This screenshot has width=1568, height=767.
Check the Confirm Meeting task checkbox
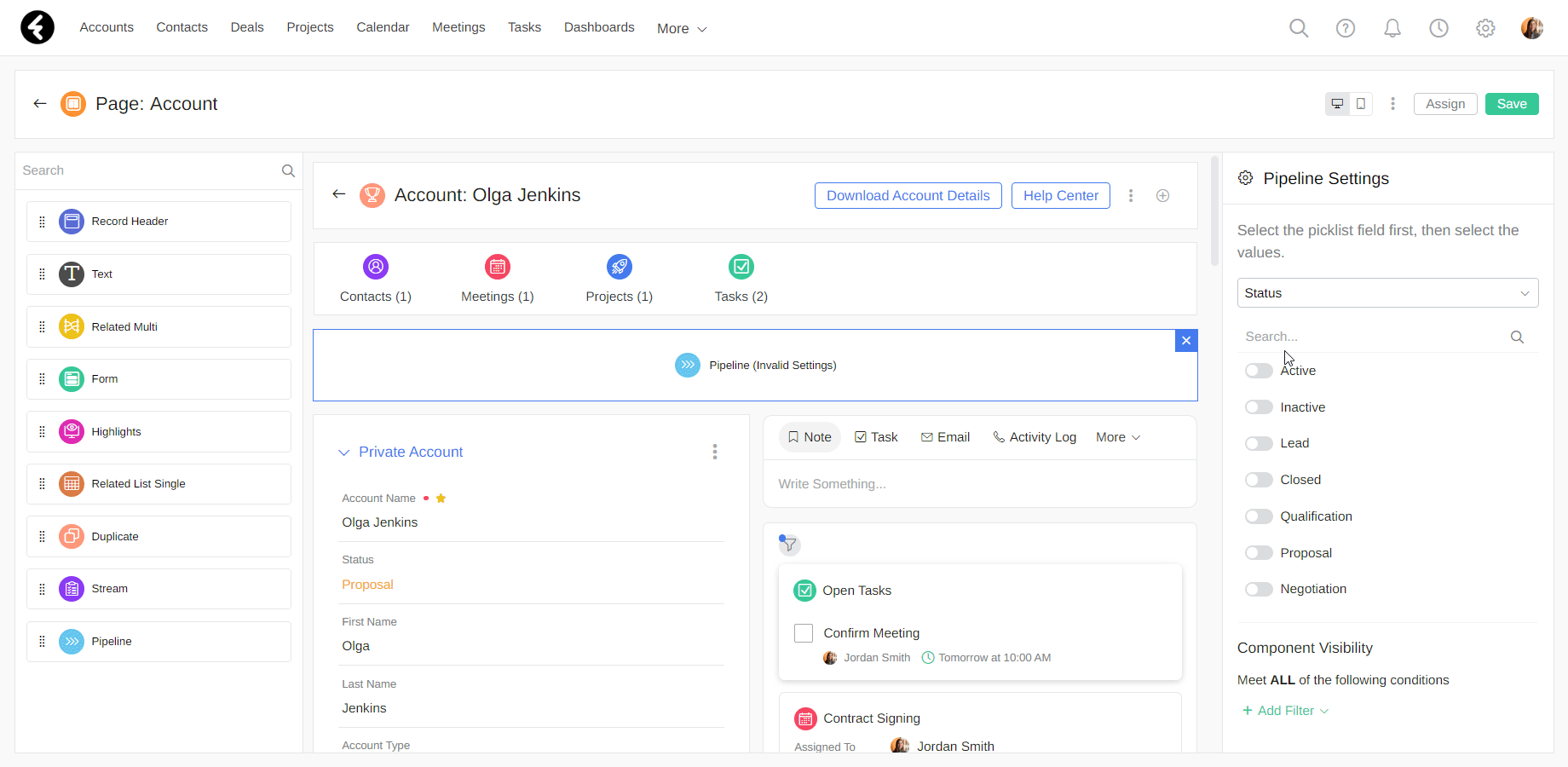(804, 633)
